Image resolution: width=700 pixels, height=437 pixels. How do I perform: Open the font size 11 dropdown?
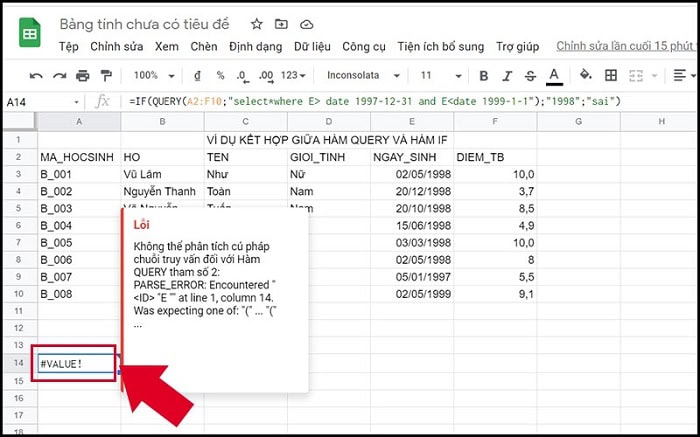(438, 76)
